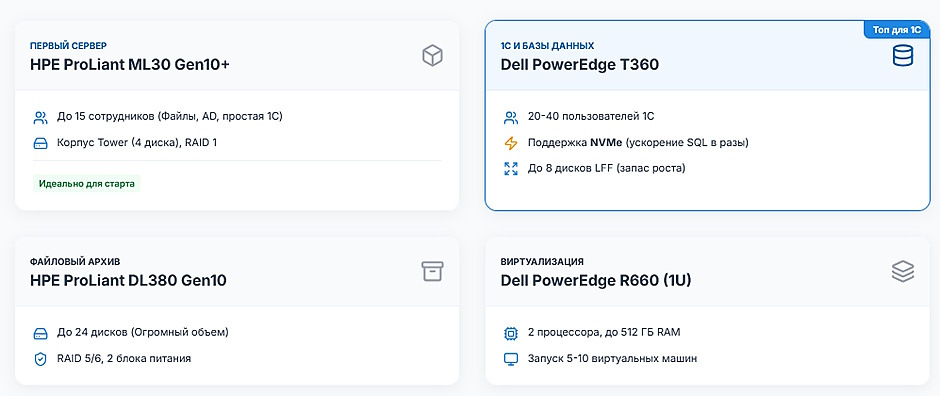Click the 'Идеально для старта' green tag
940x396 pixels.
coord(86,183)
